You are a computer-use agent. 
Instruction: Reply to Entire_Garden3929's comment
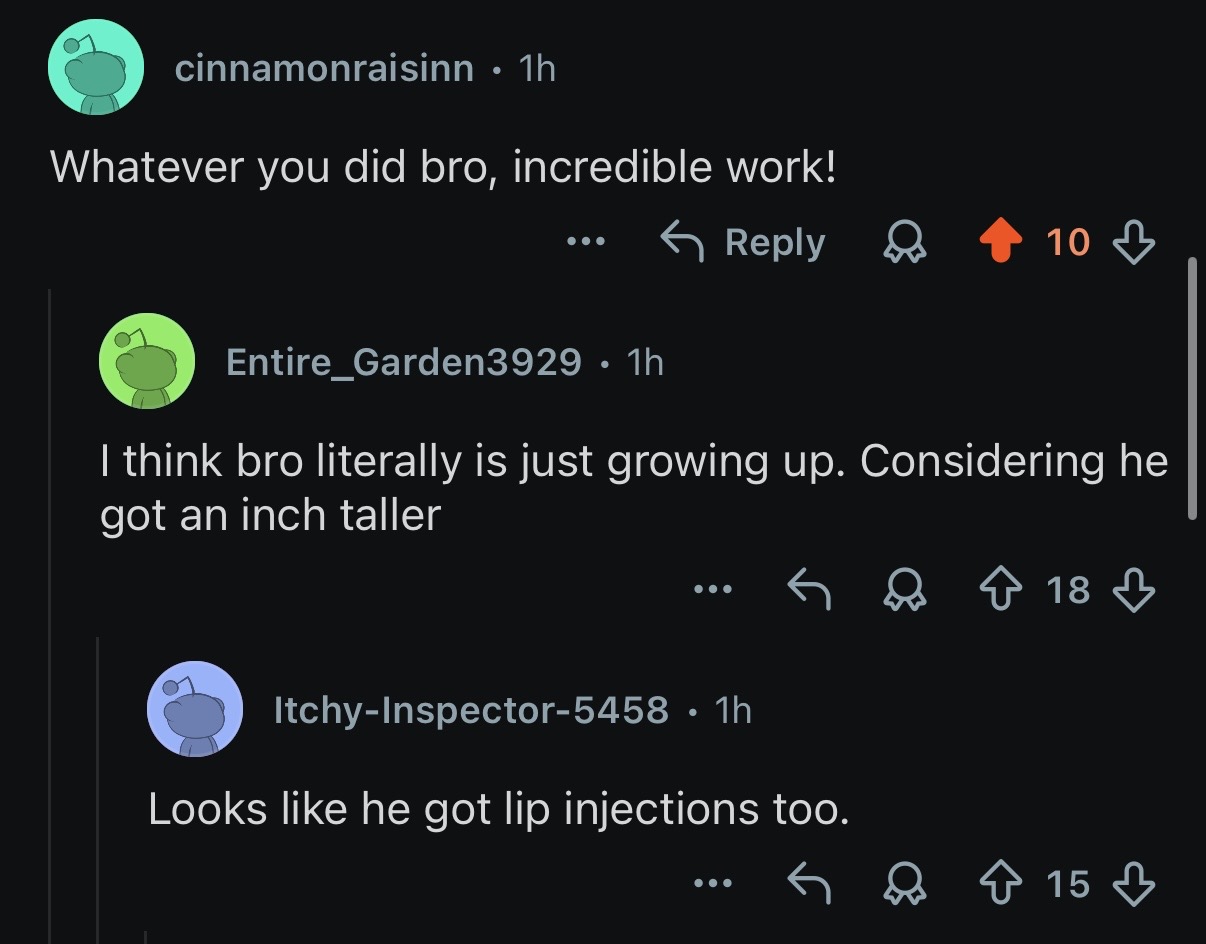pos(809,589)
